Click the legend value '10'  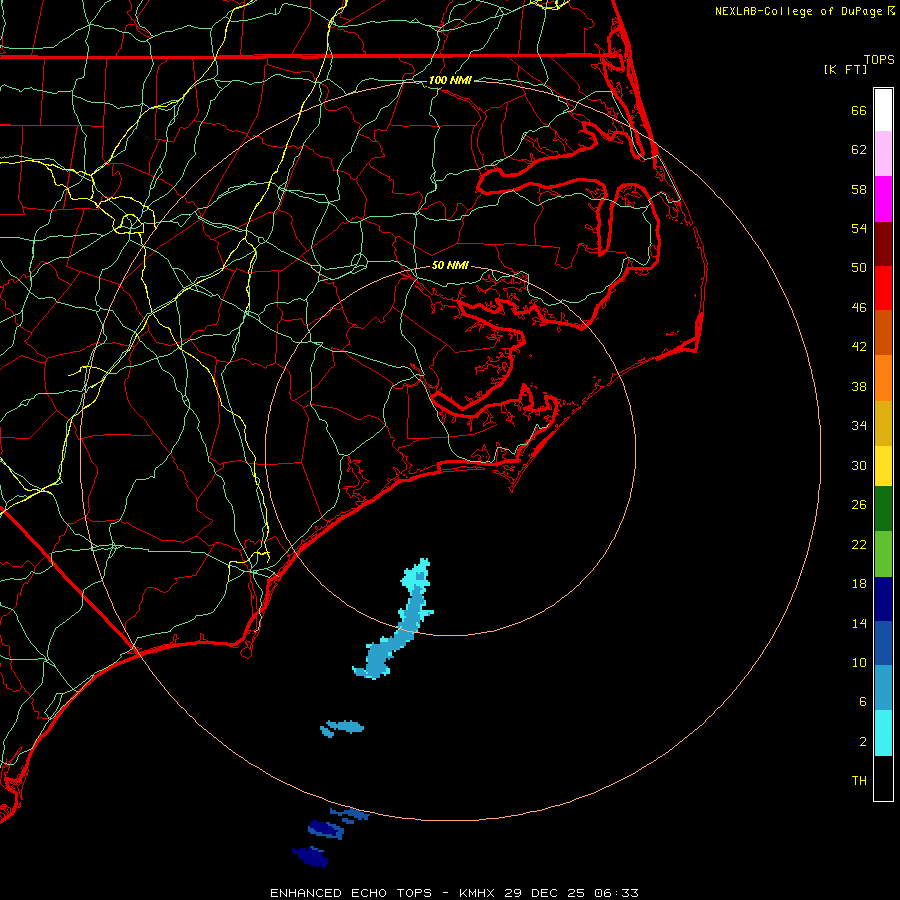coord(859,662)
